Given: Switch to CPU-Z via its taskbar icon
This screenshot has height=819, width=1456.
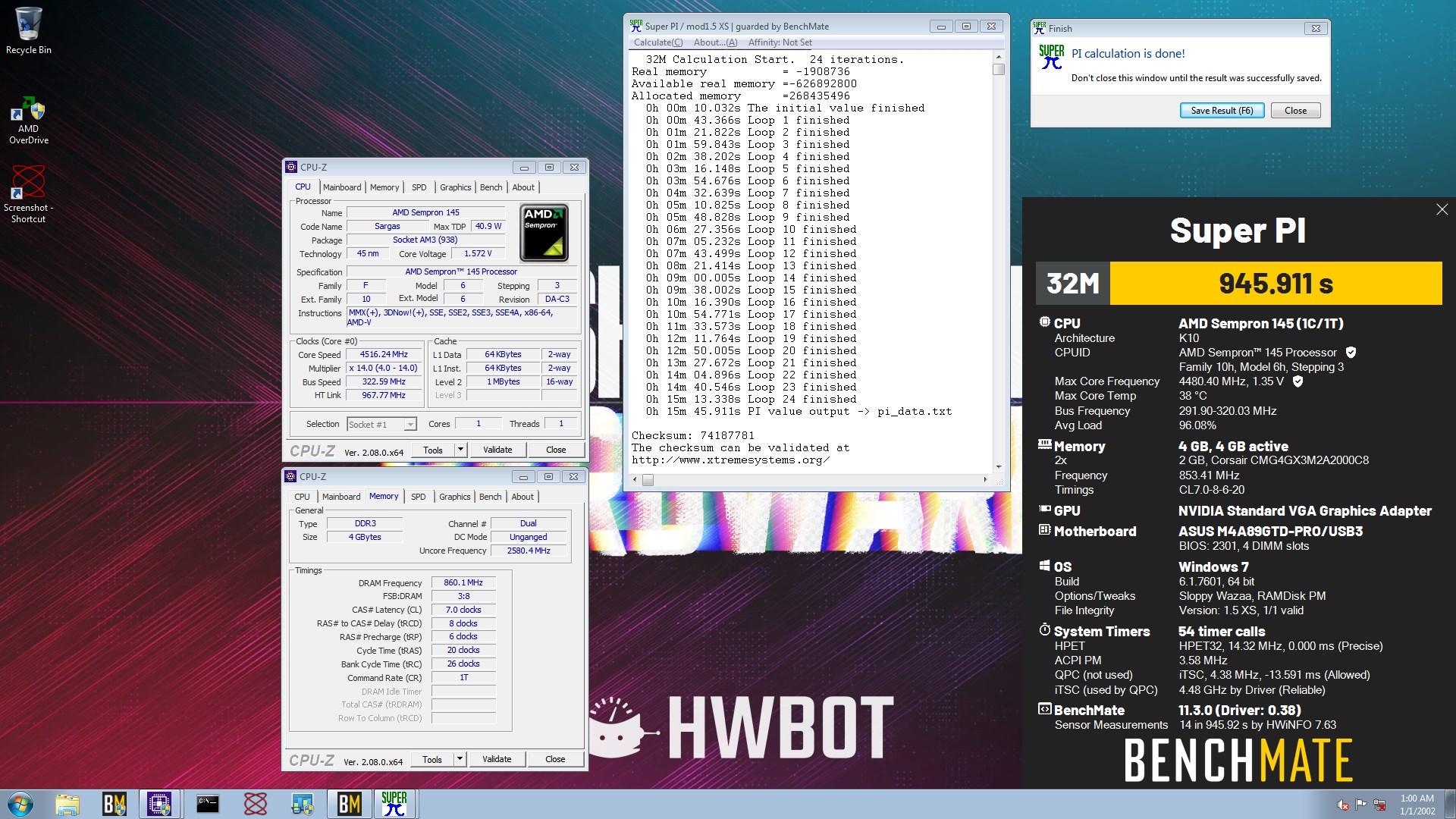Looking at the screenshot, I should (x=159, y=804).
